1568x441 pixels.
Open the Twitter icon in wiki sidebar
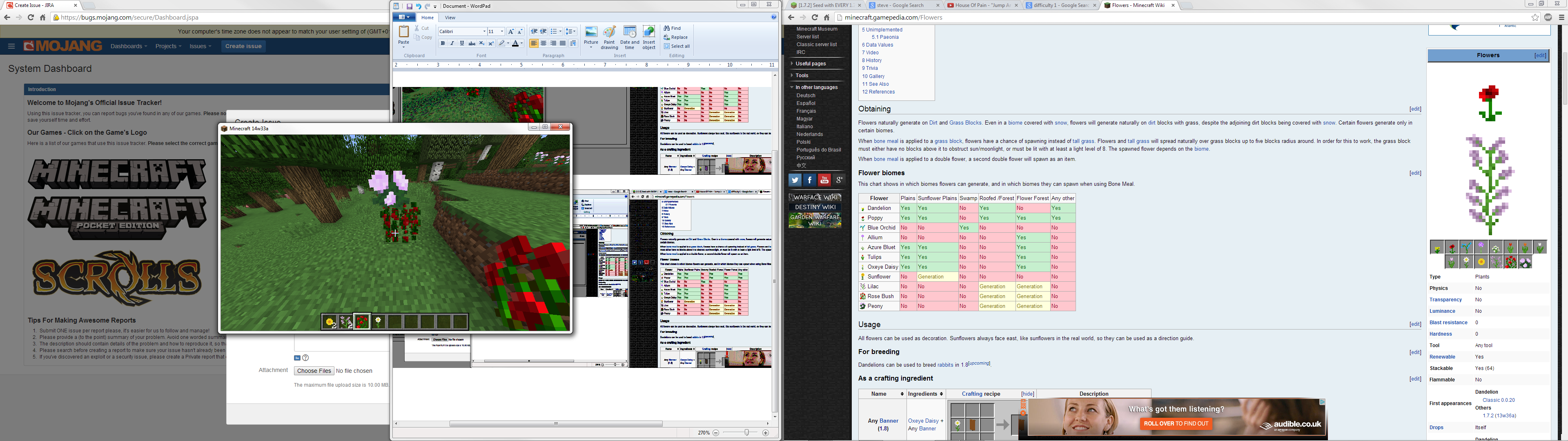[794, 180]
